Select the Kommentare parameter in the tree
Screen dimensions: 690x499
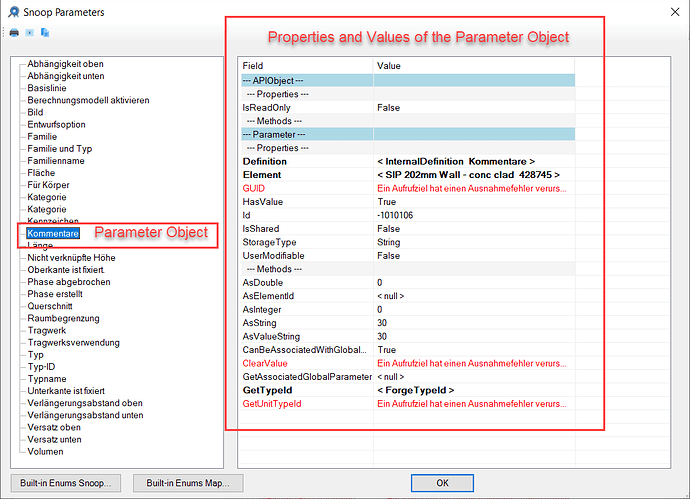click(x=53, y=233)
